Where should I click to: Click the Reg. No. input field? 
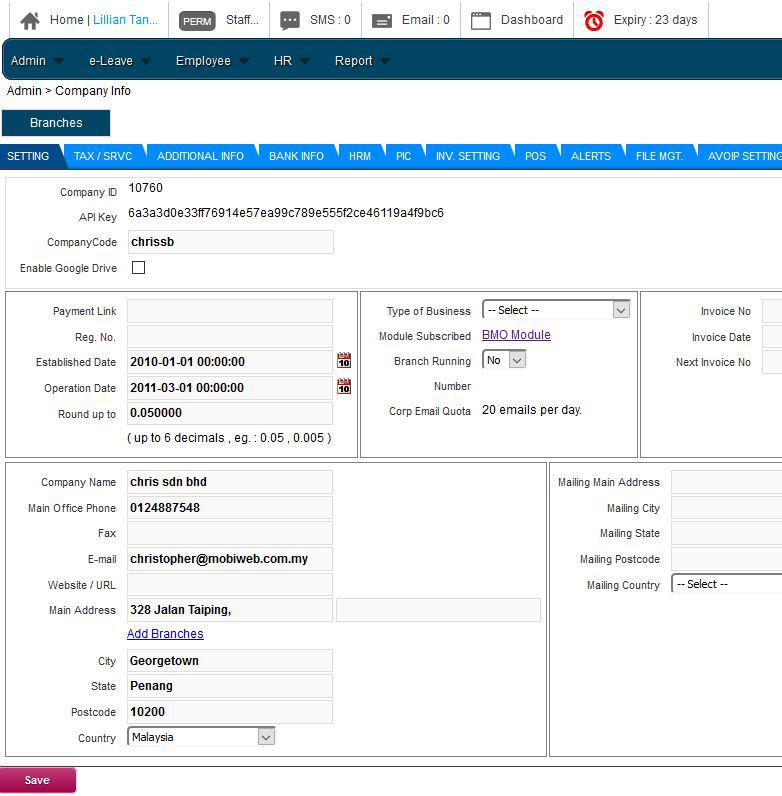[x=230, y=337]
